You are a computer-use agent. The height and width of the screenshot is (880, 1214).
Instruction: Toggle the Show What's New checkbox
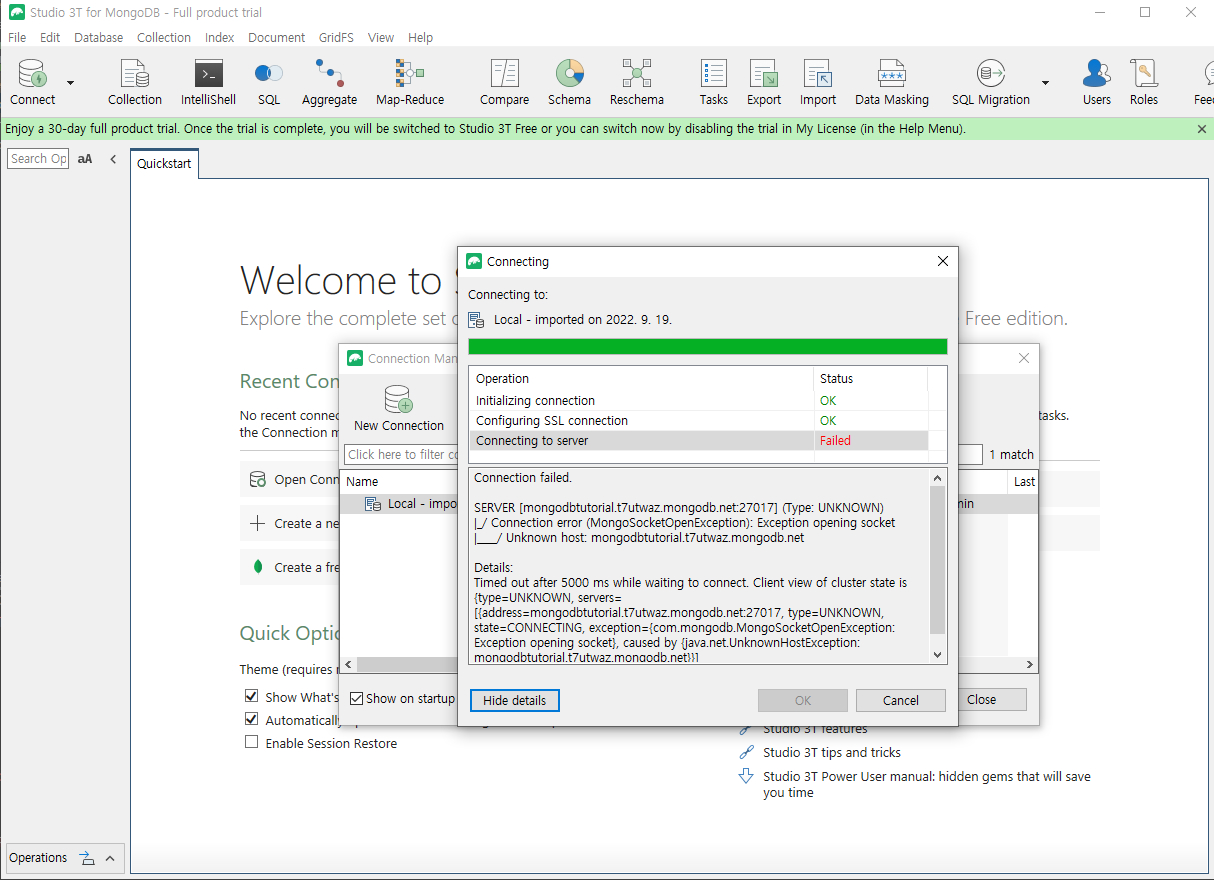[x=252, y=696]
